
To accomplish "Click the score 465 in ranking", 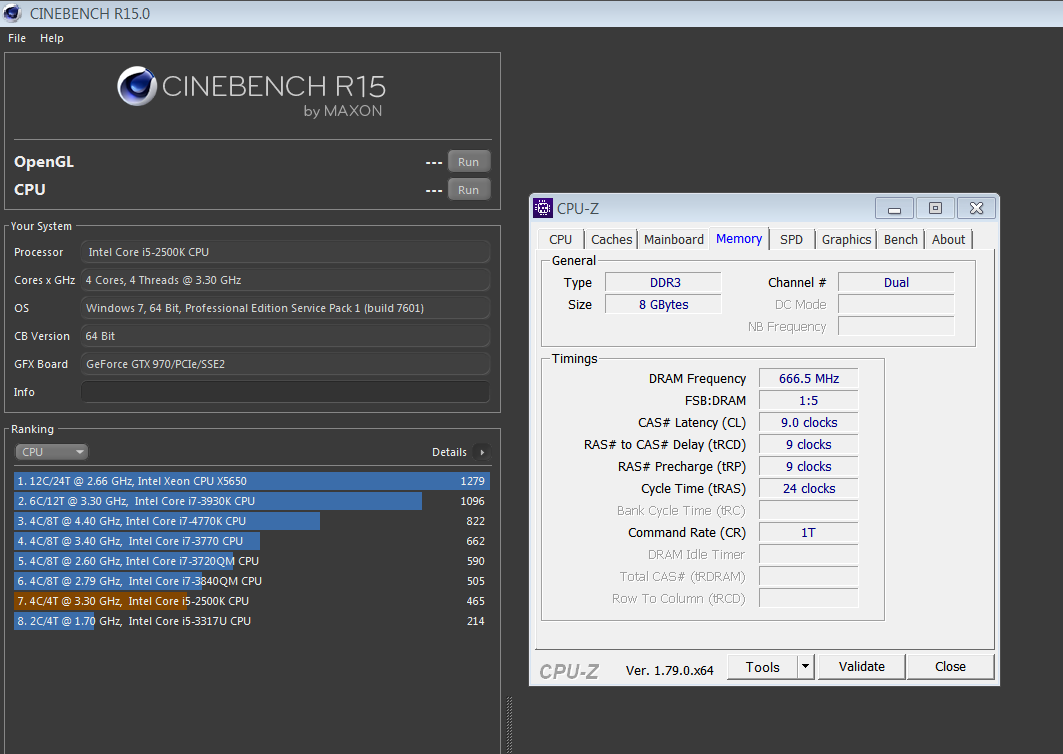I will (x=476, y=601).
